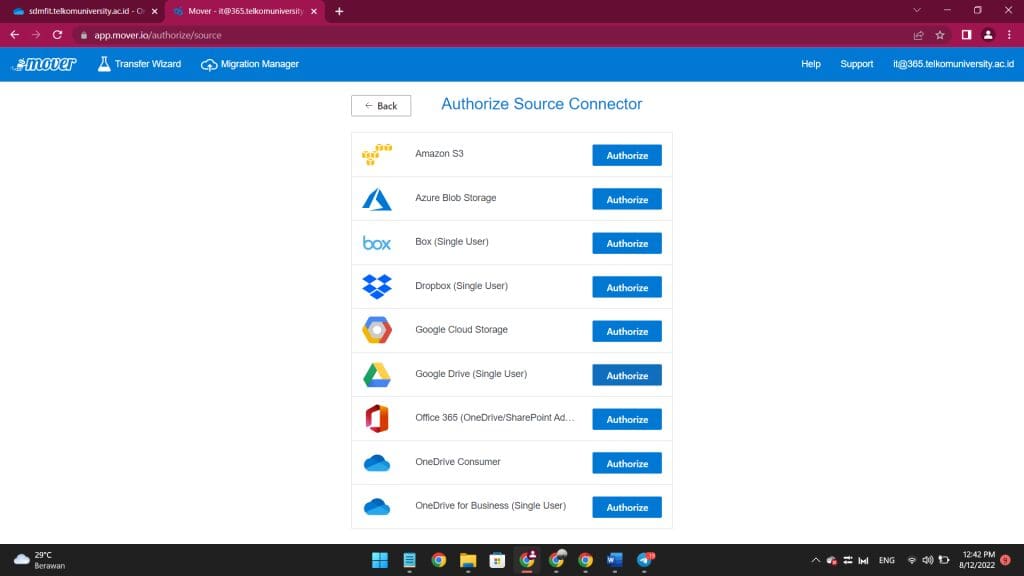Authorize the Google Cloud Storage connector

pos(627,331)
